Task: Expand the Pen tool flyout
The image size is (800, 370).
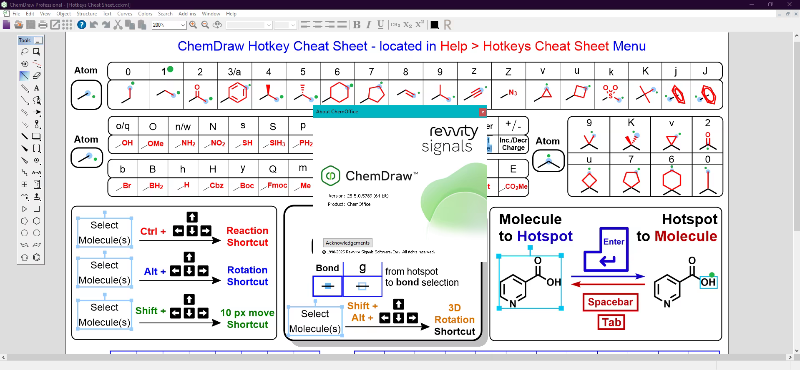Action: coord(37,100)
